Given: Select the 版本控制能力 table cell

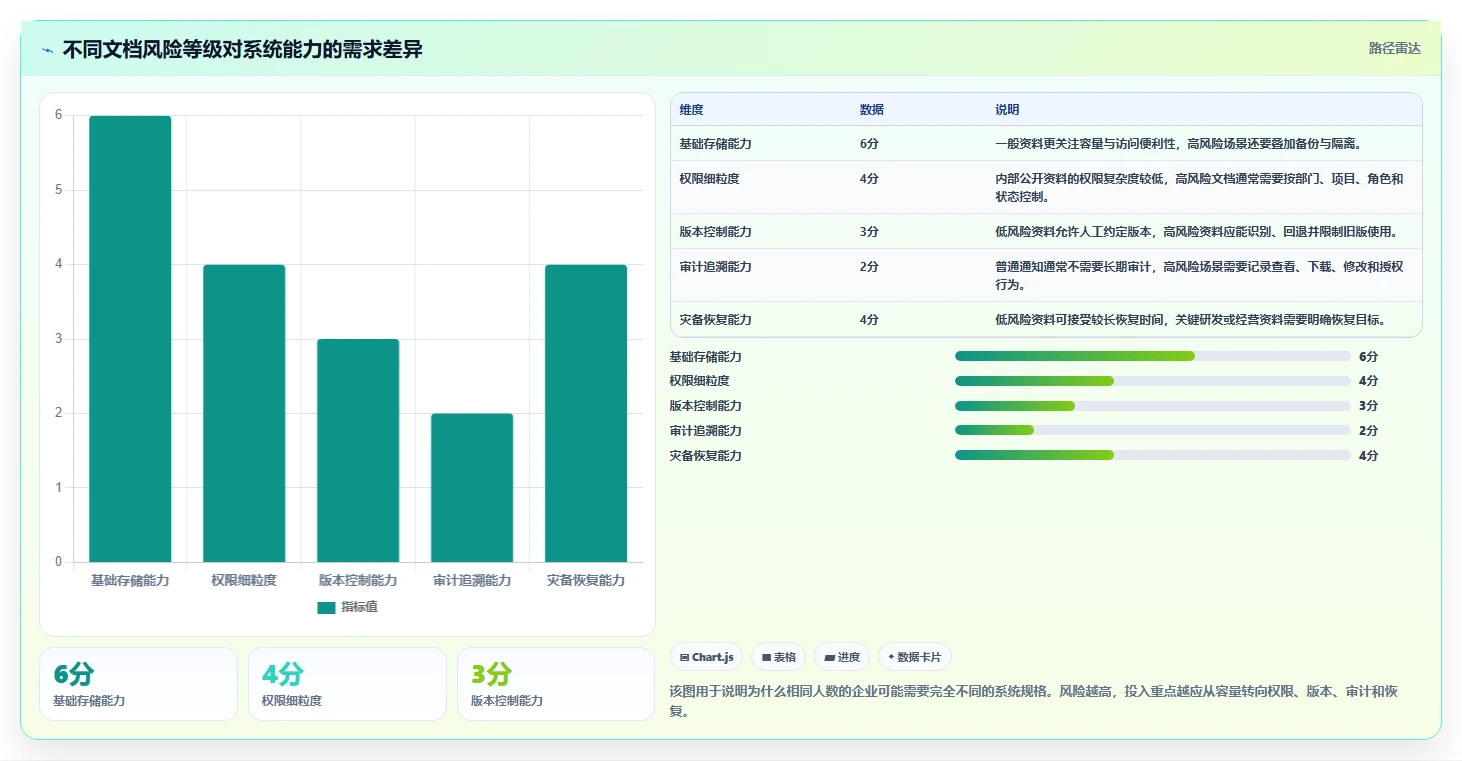Looking at the screenshot, I should click(715, 232).
